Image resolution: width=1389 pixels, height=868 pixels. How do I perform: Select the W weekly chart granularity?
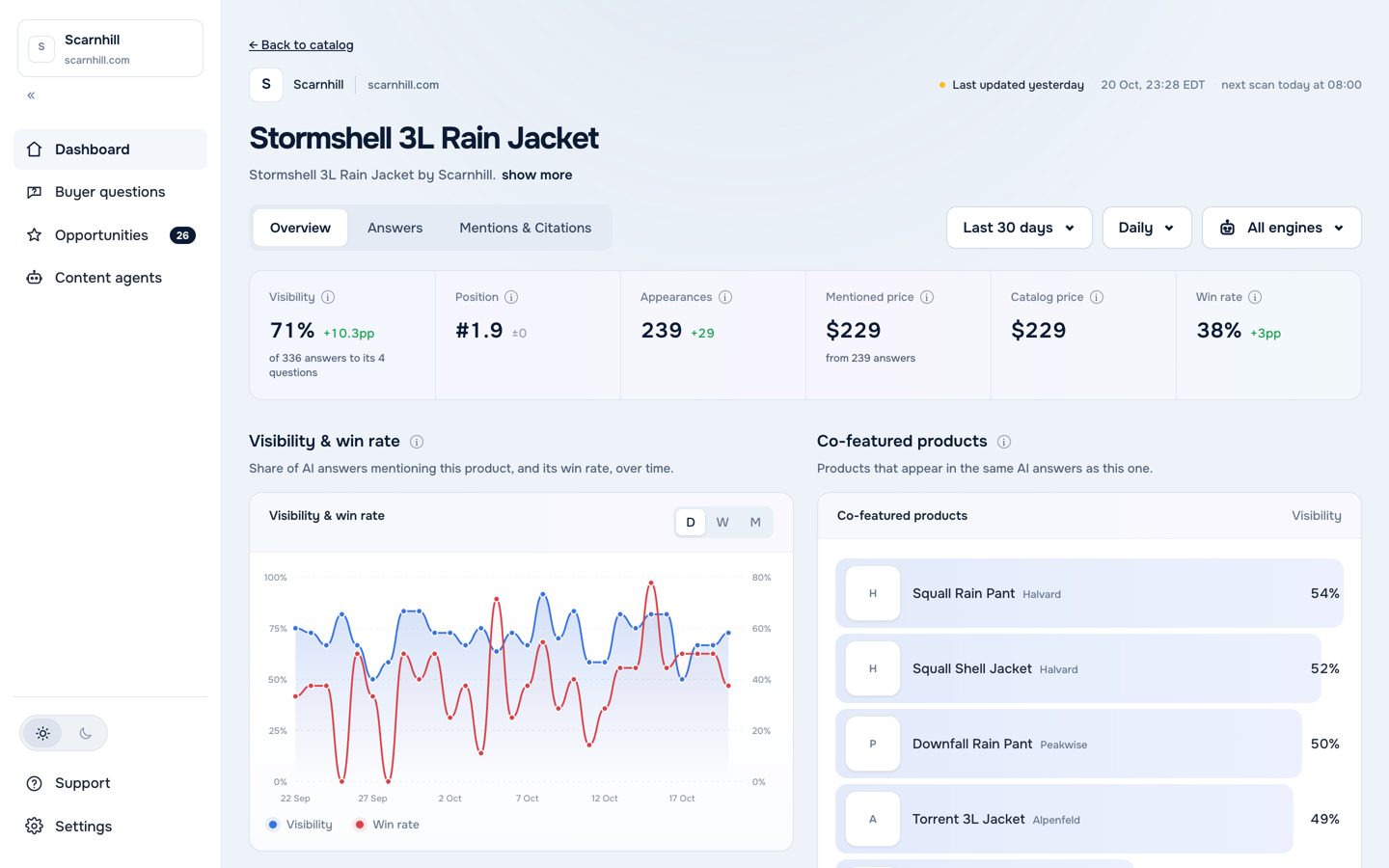(x=722, y=523)
